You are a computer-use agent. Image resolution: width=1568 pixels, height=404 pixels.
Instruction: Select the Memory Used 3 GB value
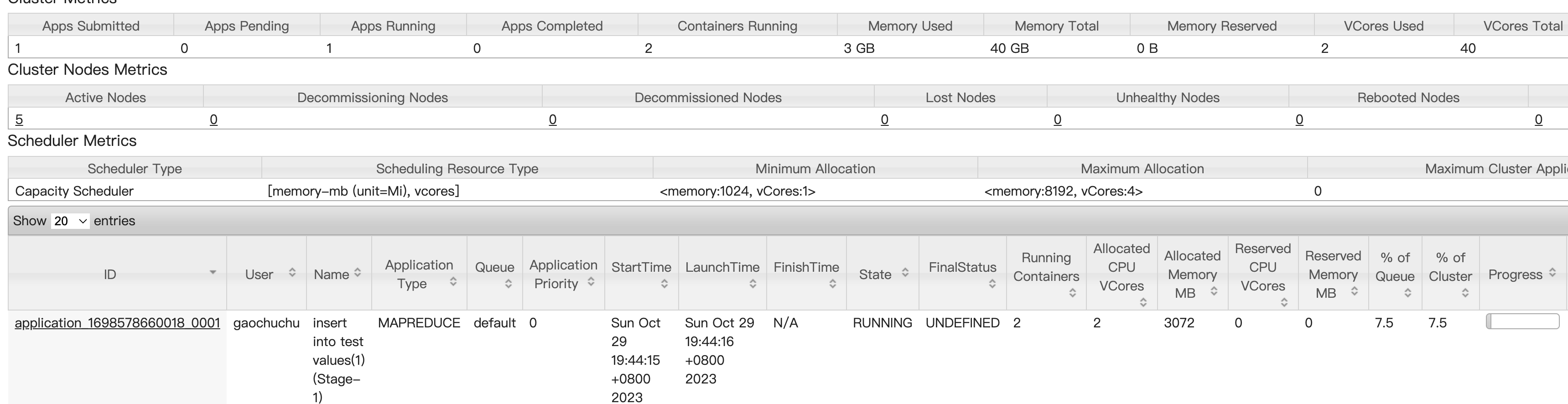tap(859, 48)
